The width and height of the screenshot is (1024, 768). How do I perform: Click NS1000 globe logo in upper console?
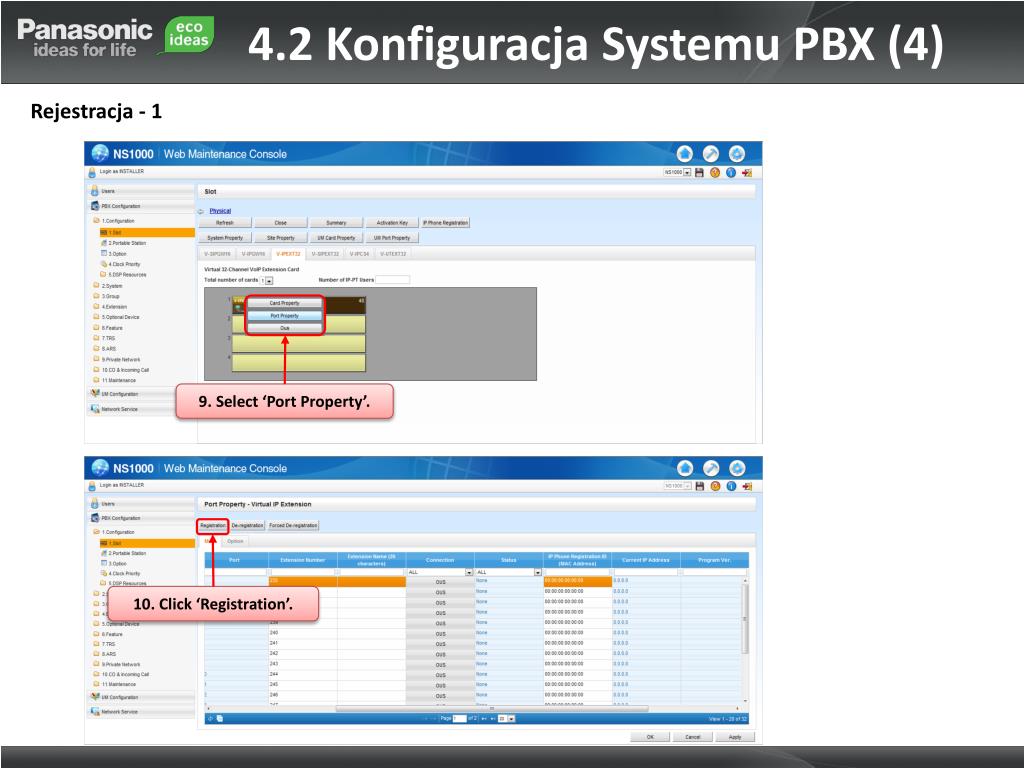click(100, 153)
